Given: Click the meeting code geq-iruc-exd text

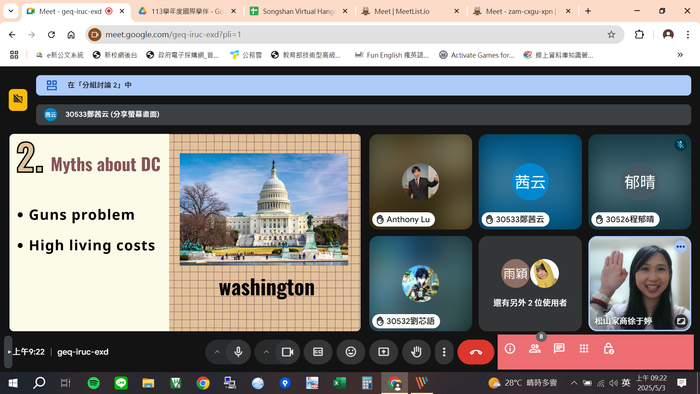Looking at the screenshot, I should pyautogui.click(x=83, y=352).
